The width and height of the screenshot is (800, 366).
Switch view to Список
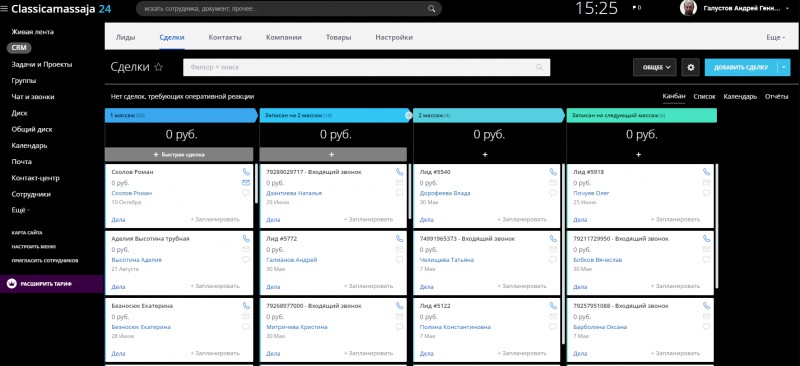tap(705, 96)
